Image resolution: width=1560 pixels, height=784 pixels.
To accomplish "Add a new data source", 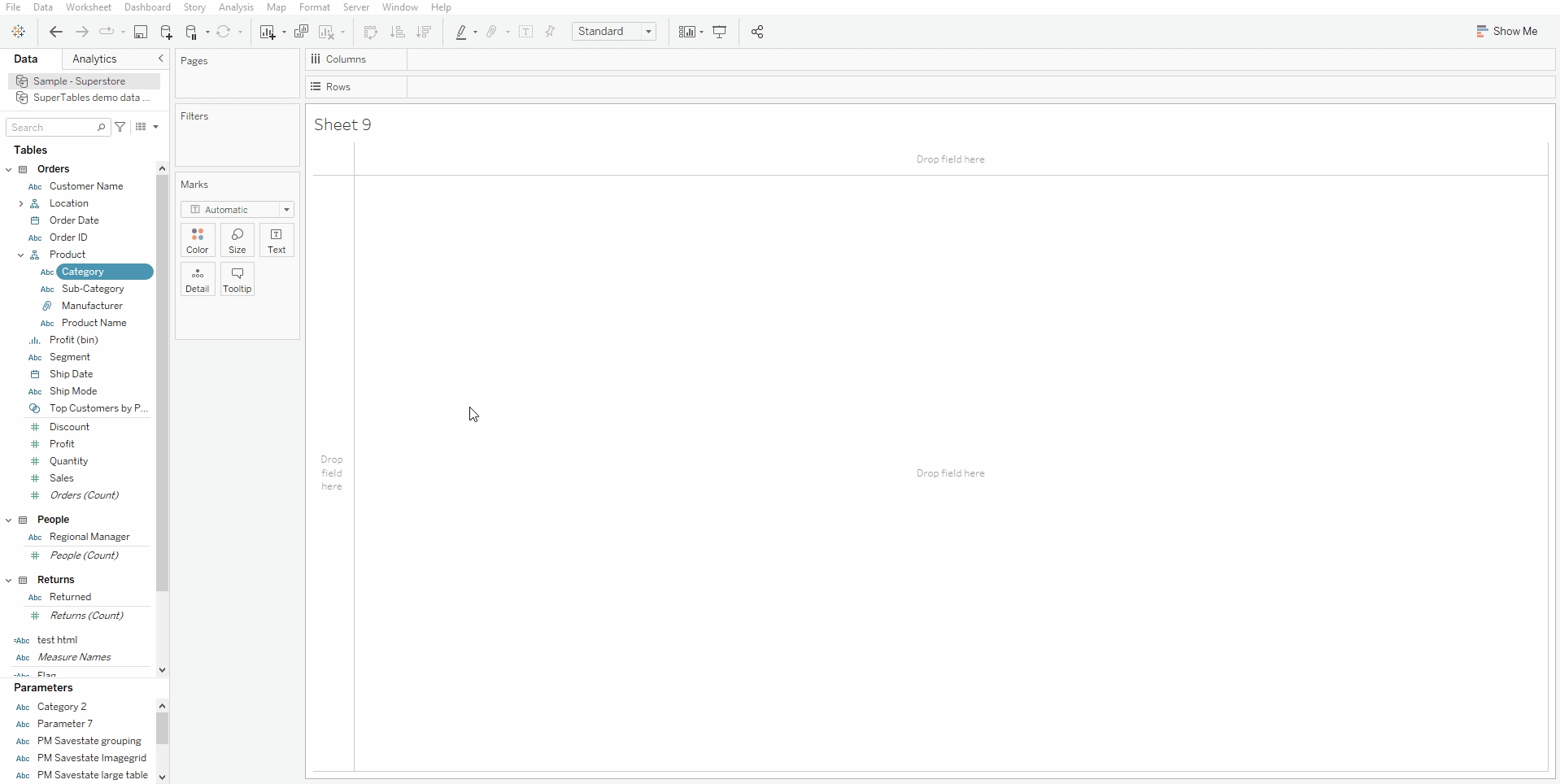I will point(166,32).
